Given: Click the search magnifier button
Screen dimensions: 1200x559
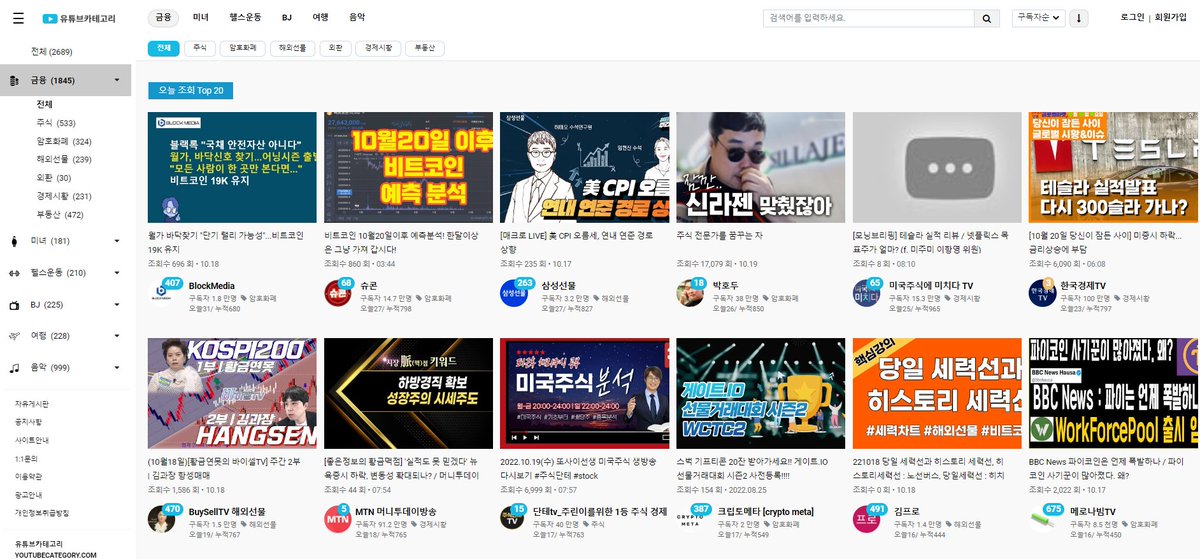Looking at the screenshot, I should 987,18.
